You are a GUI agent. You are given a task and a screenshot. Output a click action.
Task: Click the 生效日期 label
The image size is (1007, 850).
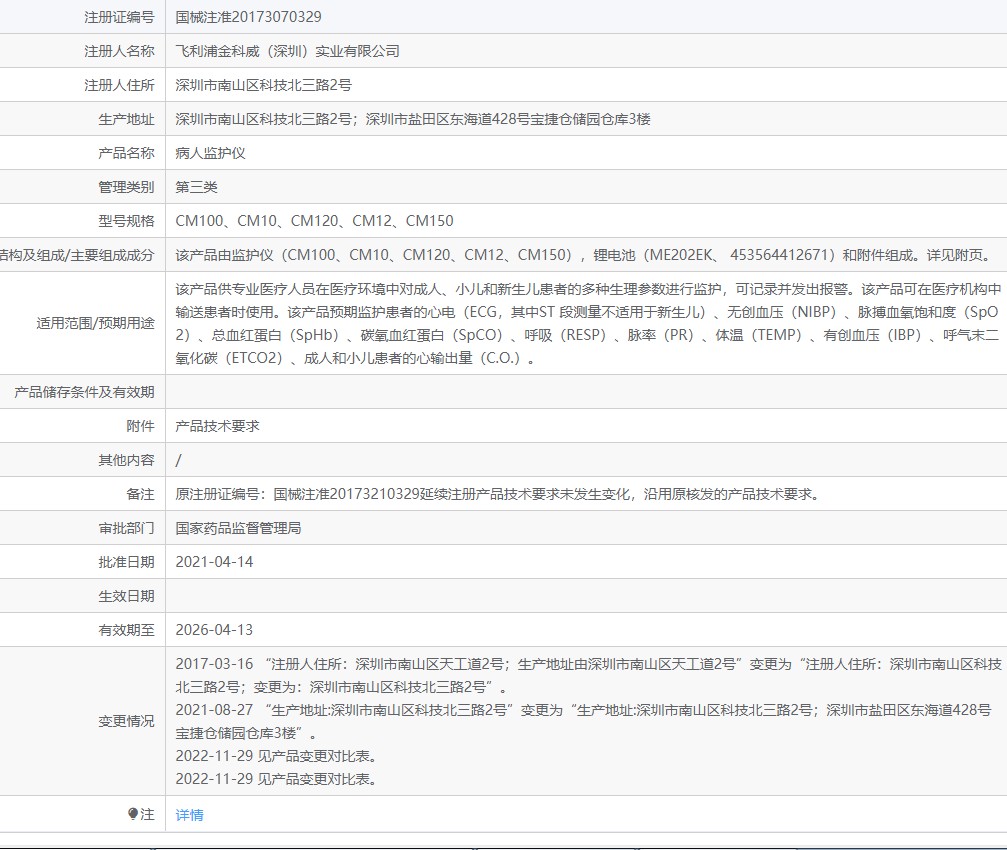pos(127,596)
